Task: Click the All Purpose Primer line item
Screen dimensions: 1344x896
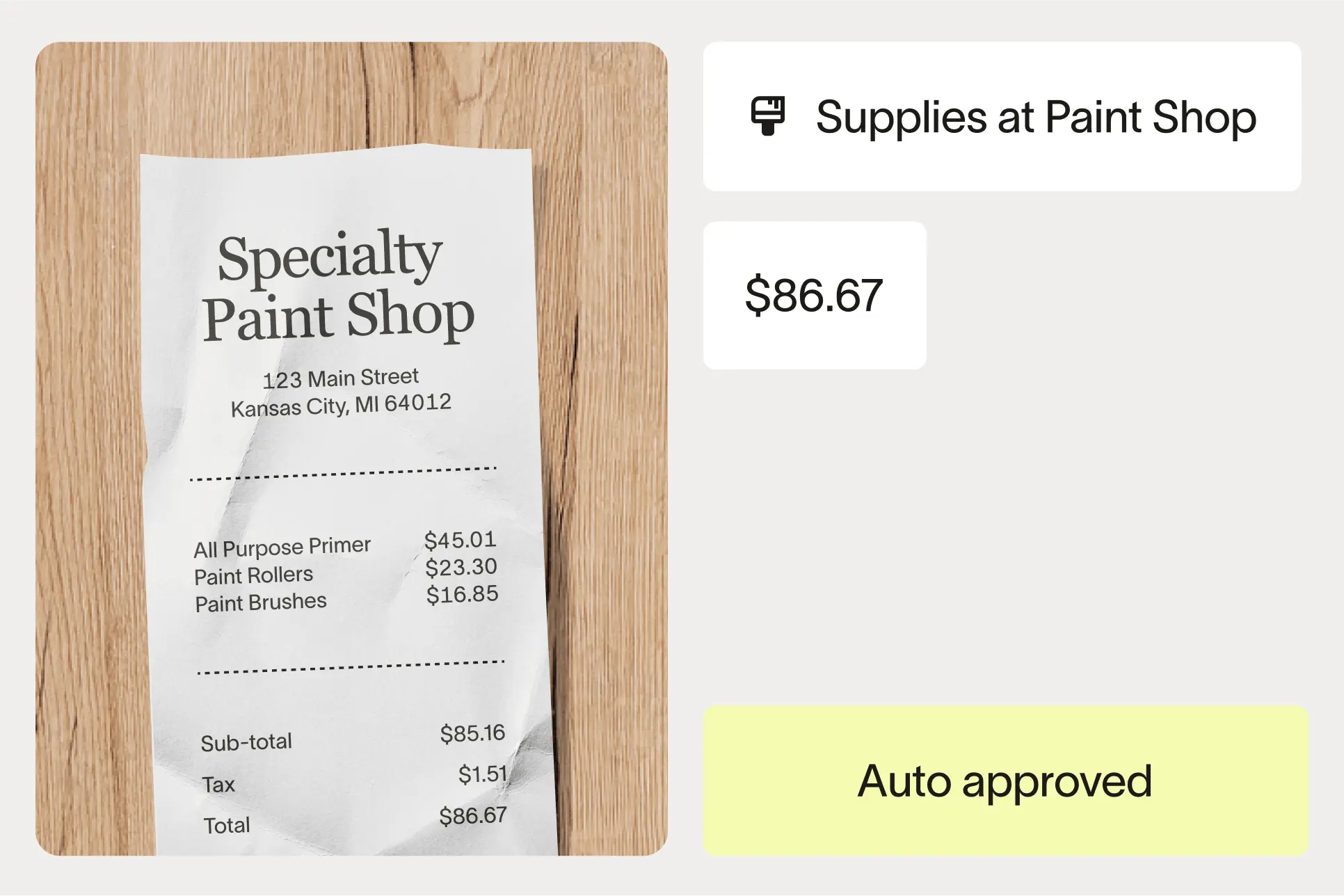Action: point(282,547)
